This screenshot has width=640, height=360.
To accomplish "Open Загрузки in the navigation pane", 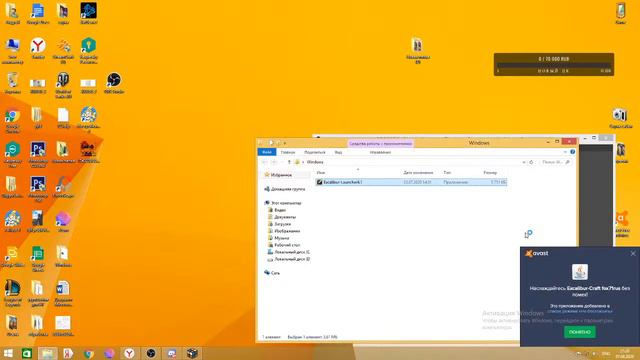I will 279,224.
